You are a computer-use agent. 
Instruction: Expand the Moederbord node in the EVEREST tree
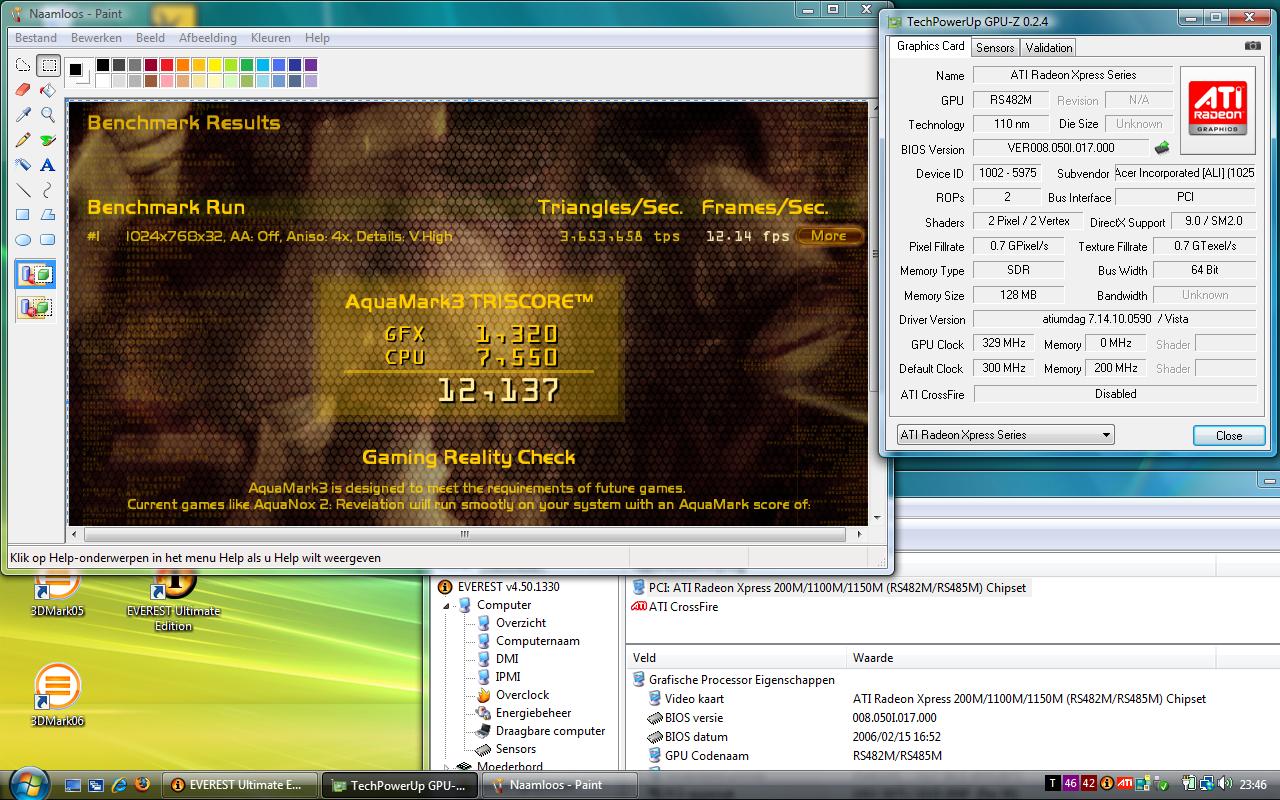(x=446, y=767)
